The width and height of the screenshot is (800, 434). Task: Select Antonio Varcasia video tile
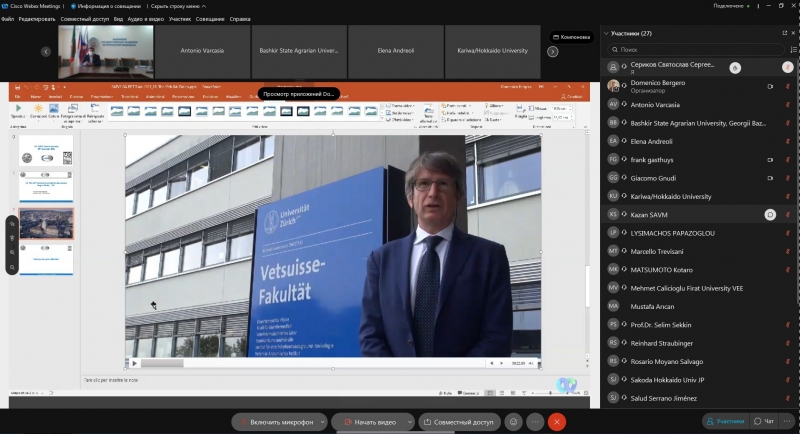click(x=202, y=51)
